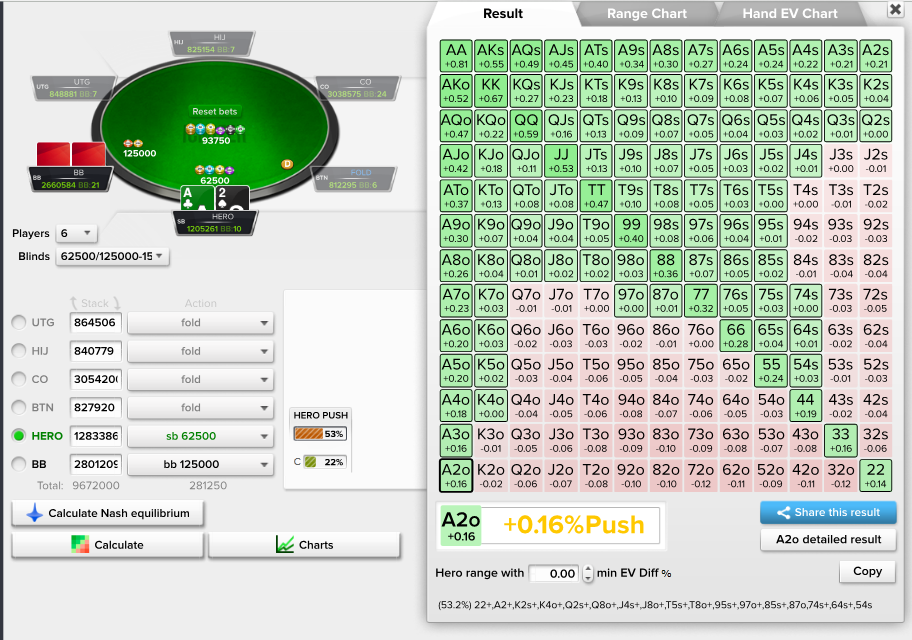Click the HERO PUSH 53% bar
912x640 pixels.
pyautogui.click(x=320, y=433)
